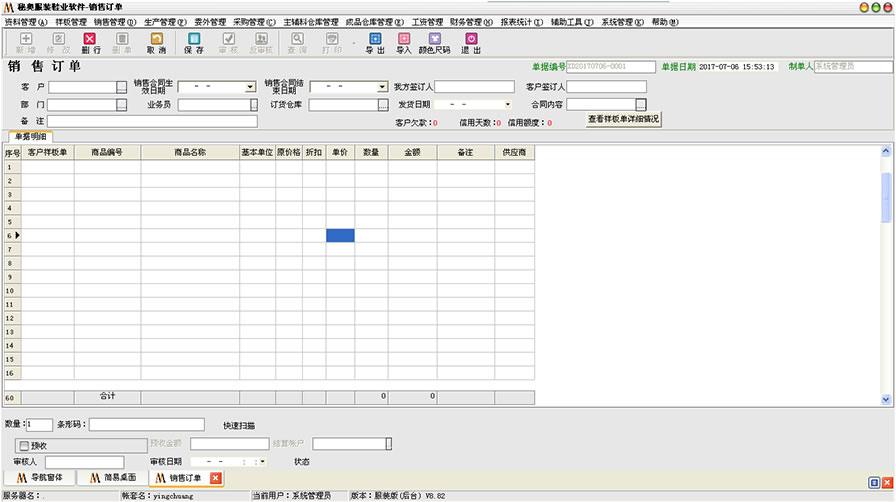Click the 快速扫描 link

click(x=239, y=425)
